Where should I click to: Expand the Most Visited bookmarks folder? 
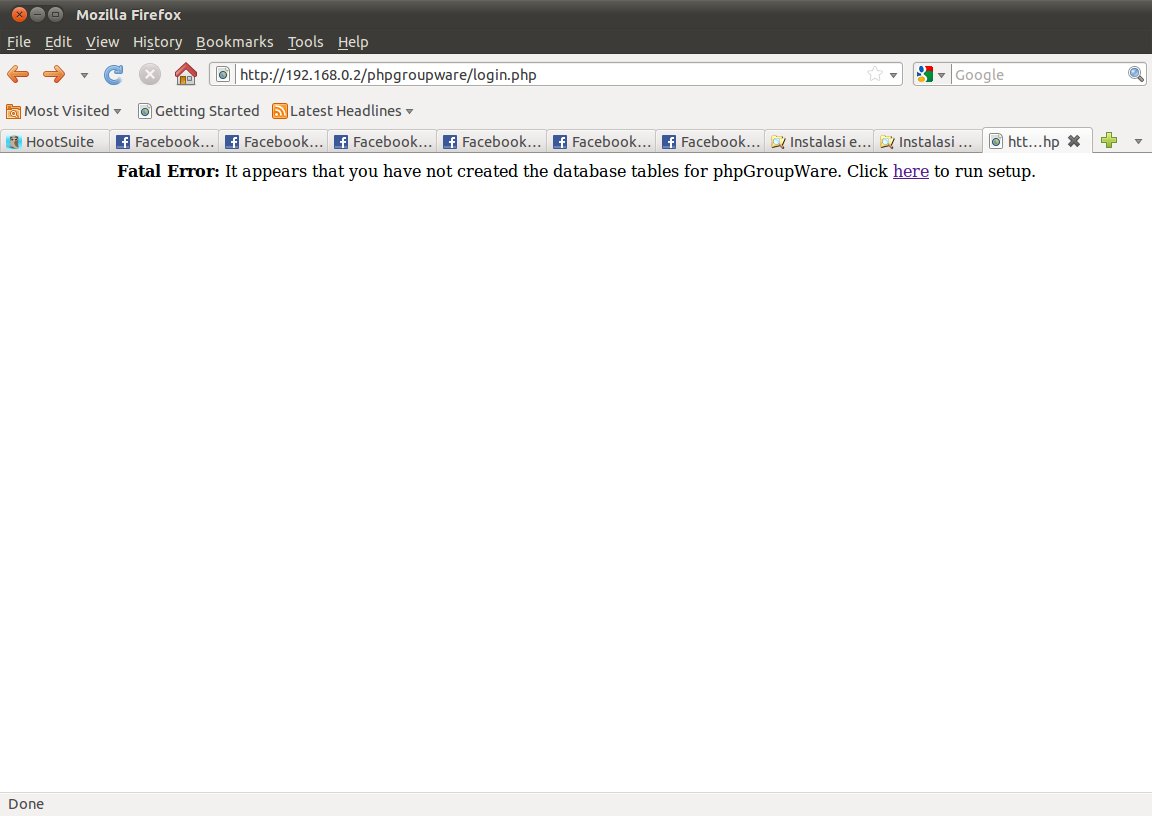(64, 111)
